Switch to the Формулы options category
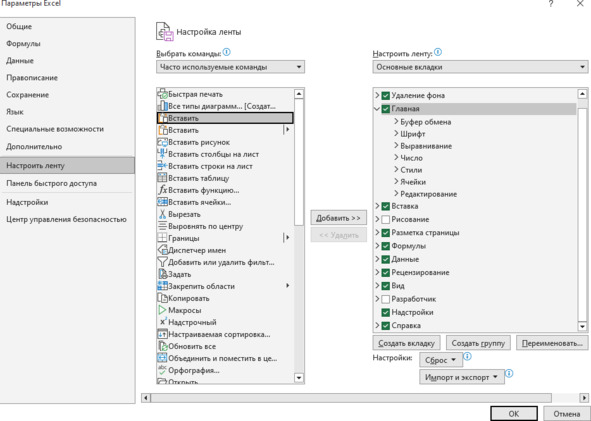Viewport: 591px width, 421px height. click(23, 44)
